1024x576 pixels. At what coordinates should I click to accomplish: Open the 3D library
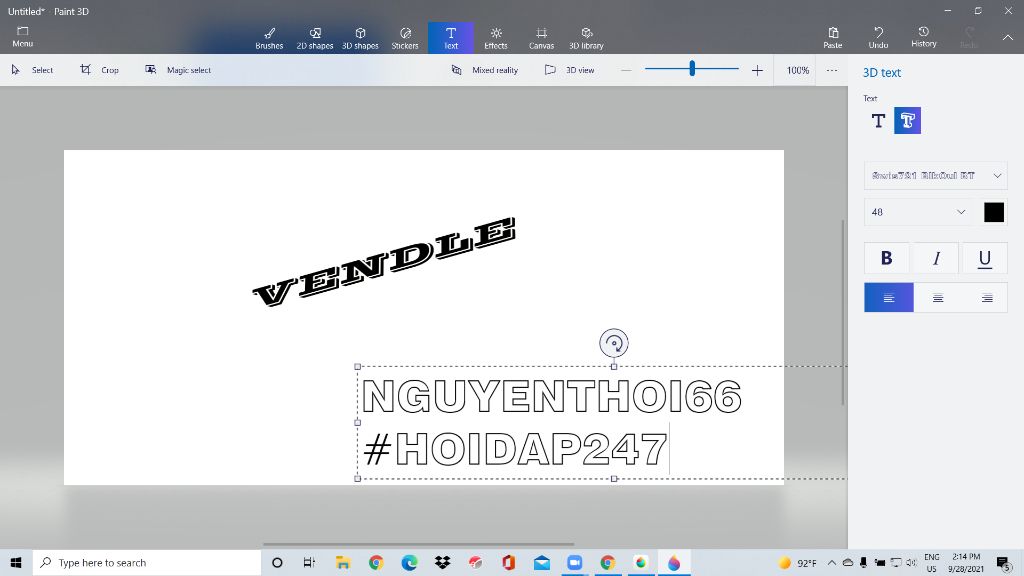(x=586, y=38)
